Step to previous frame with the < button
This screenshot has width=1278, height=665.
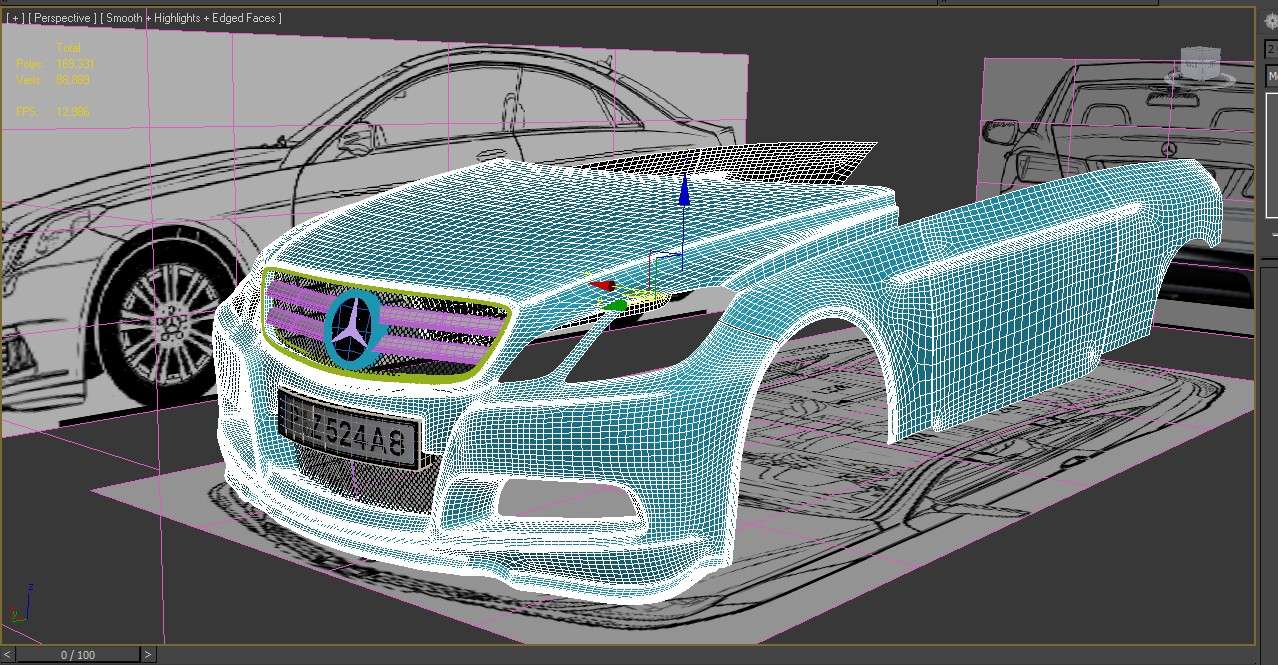[x=8, y=655]
